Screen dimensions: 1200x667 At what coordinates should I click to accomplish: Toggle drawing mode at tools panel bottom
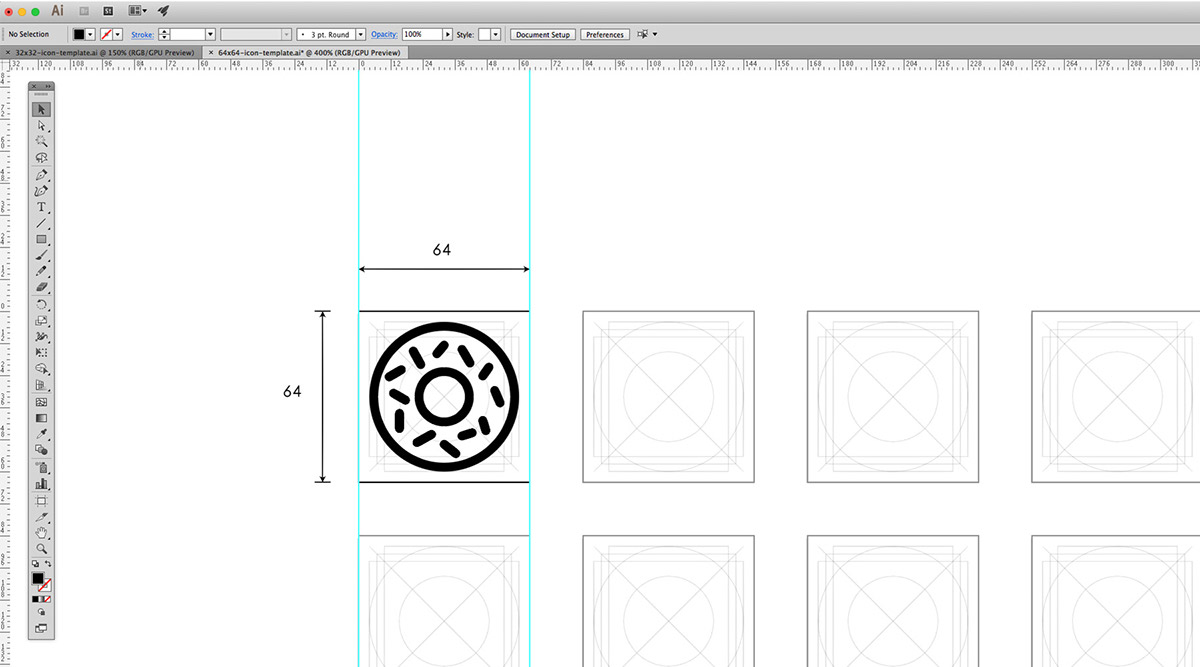(41, 612)
